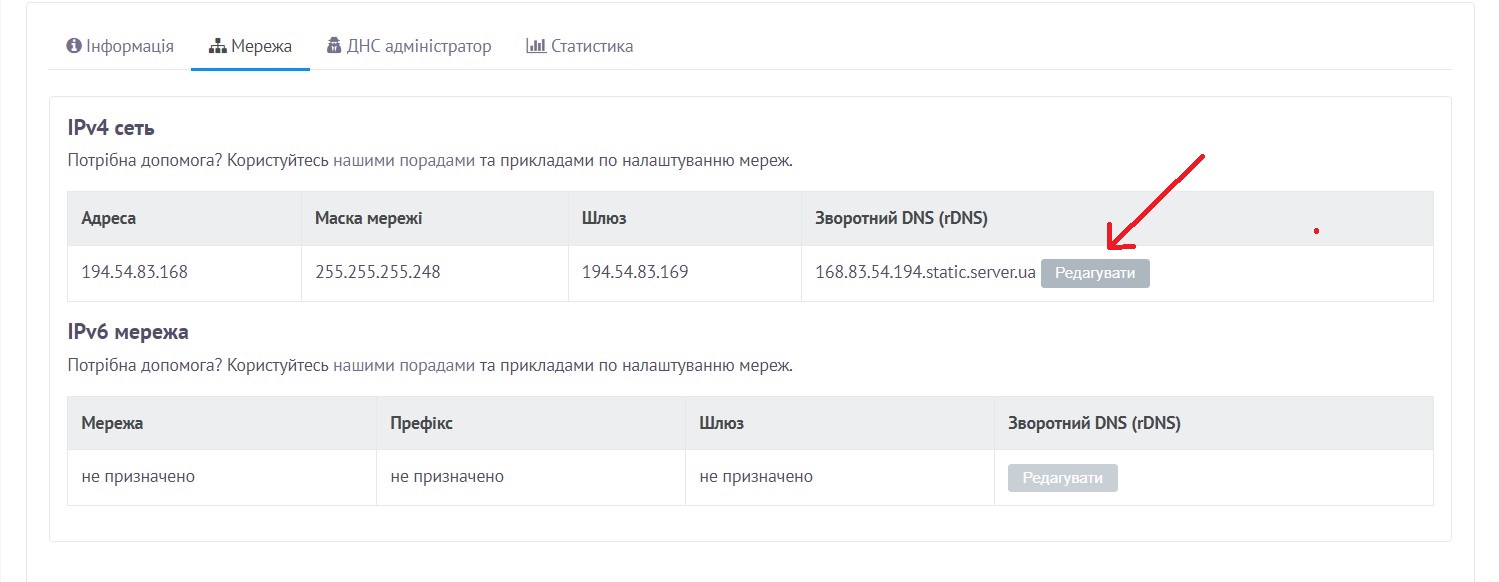
Task: Click the Маска мережі column header
Action: [x=369, y=218]
